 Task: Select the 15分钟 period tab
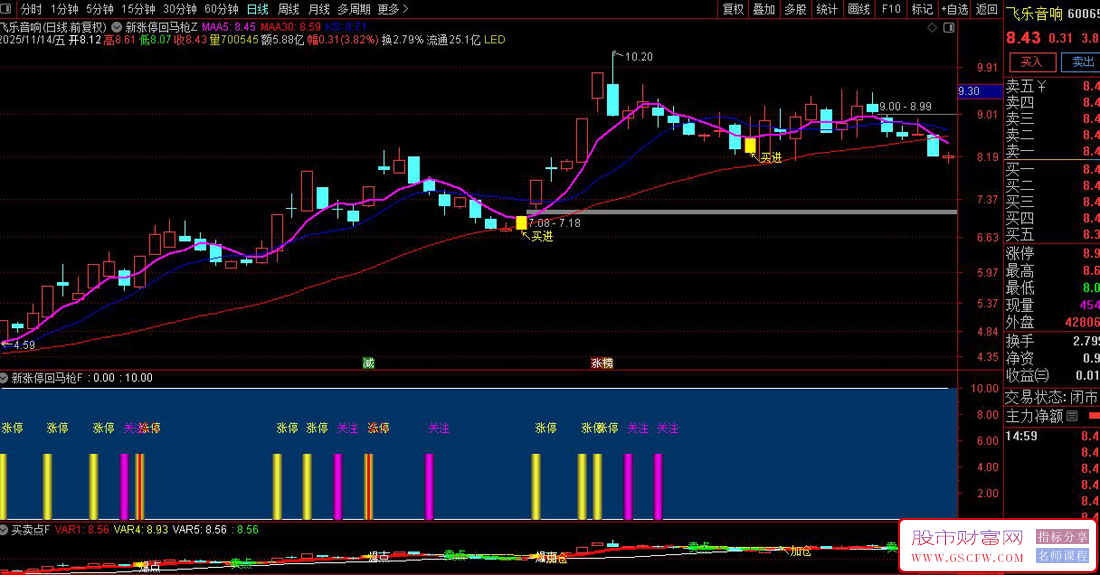(138, 9)
